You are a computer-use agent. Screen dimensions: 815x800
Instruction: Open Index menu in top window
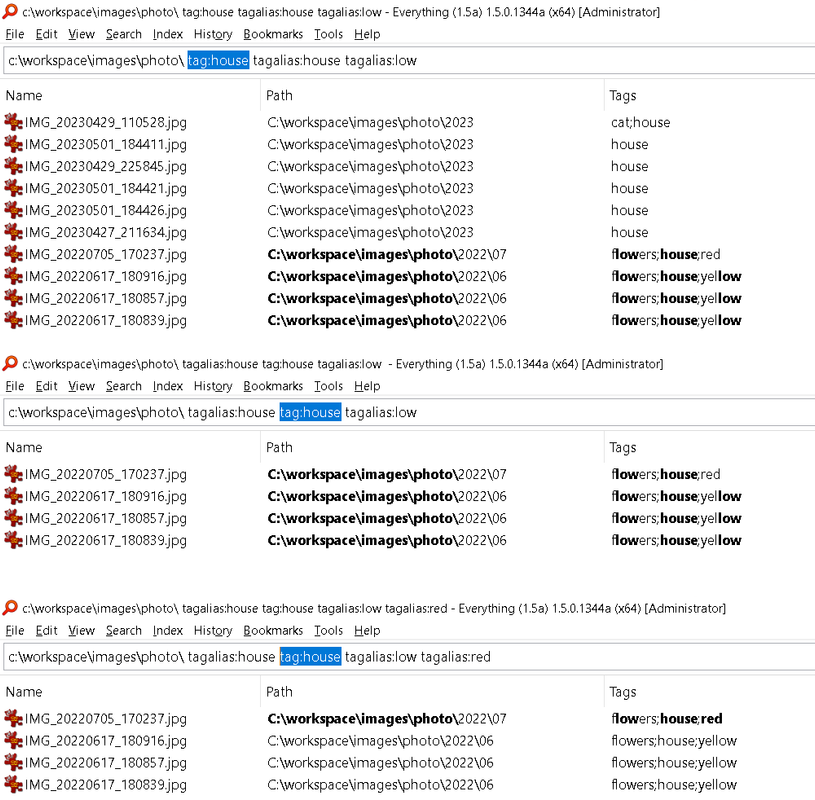(x=167, y=34)
